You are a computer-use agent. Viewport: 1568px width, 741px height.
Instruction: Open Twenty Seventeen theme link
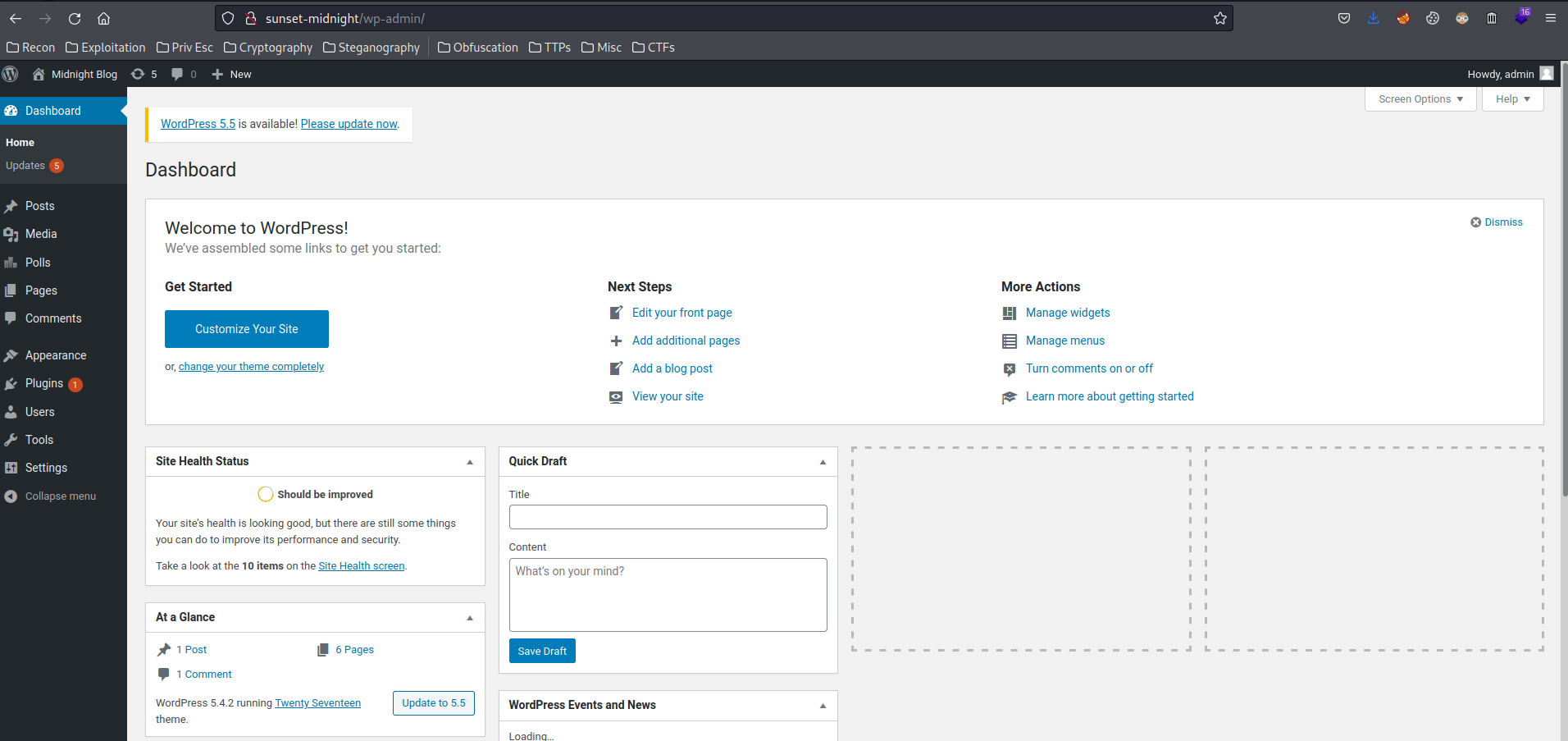pyautogui.click(x=317, y=703)
